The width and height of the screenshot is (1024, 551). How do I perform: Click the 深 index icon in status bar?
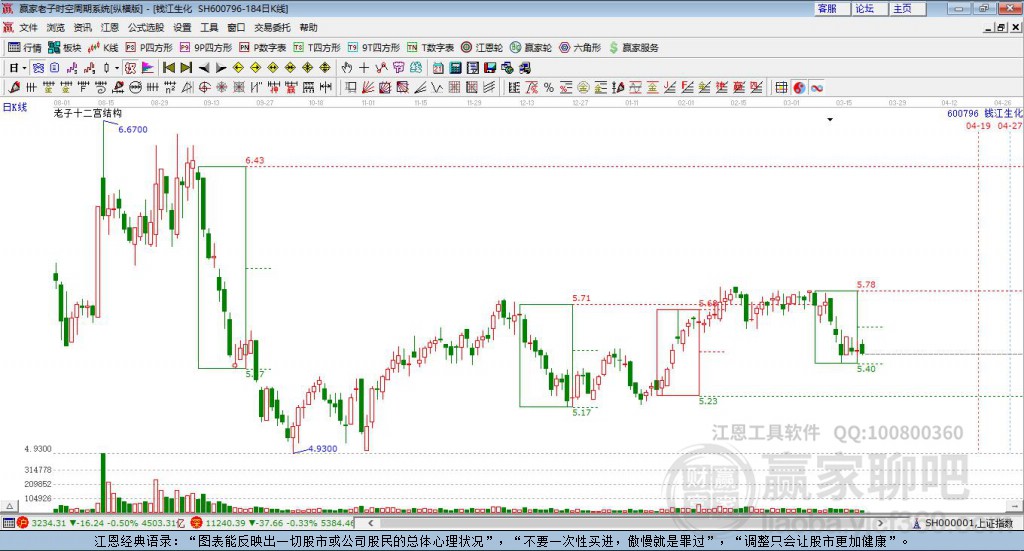[197, 523]
